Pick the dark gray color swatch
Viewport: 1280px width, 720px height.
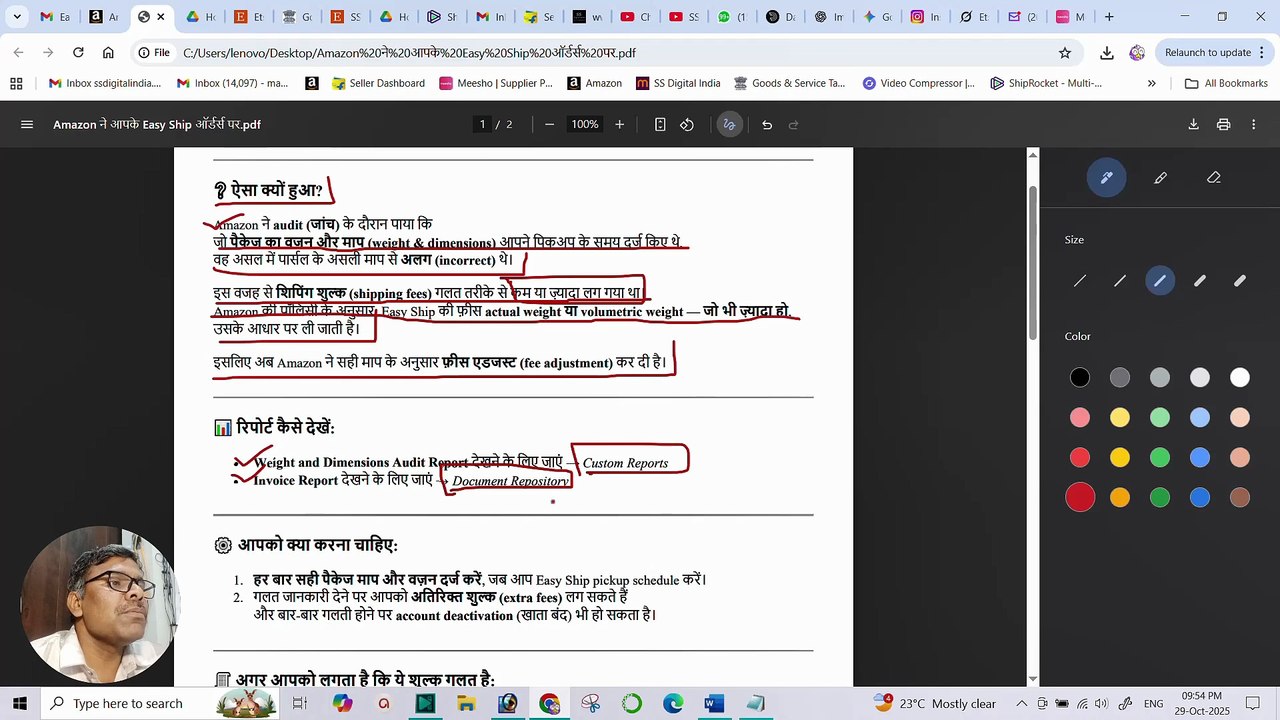coord(1120,377)
